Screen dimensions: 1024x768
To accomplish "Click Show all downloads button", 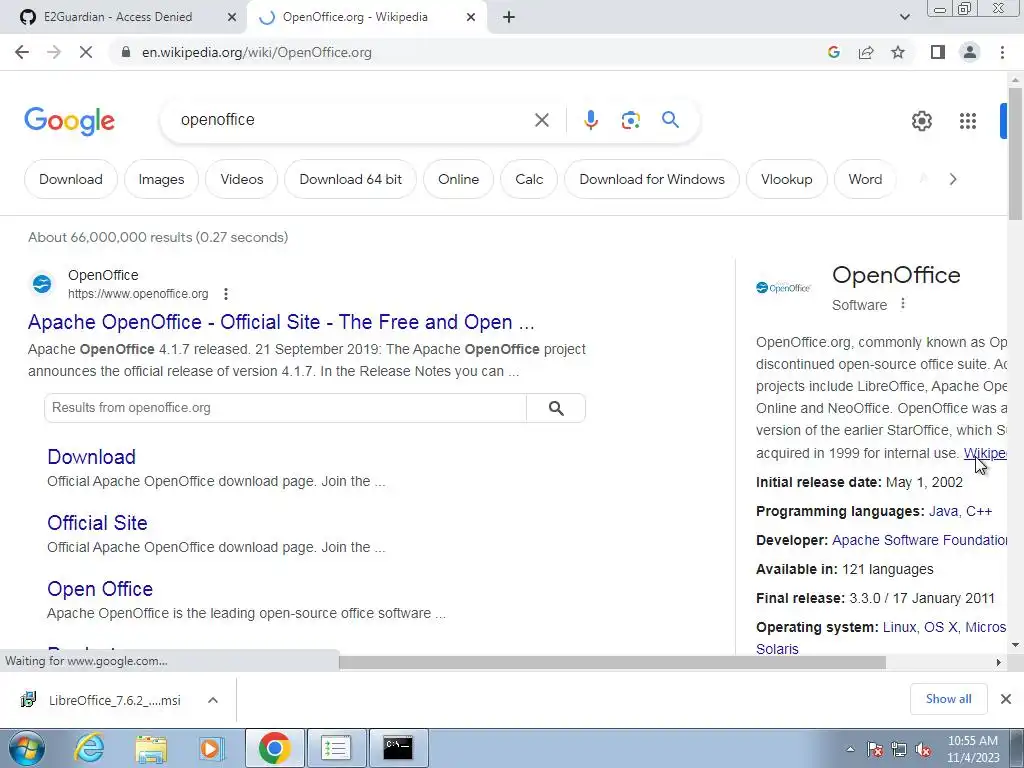I will click(948, 699).
